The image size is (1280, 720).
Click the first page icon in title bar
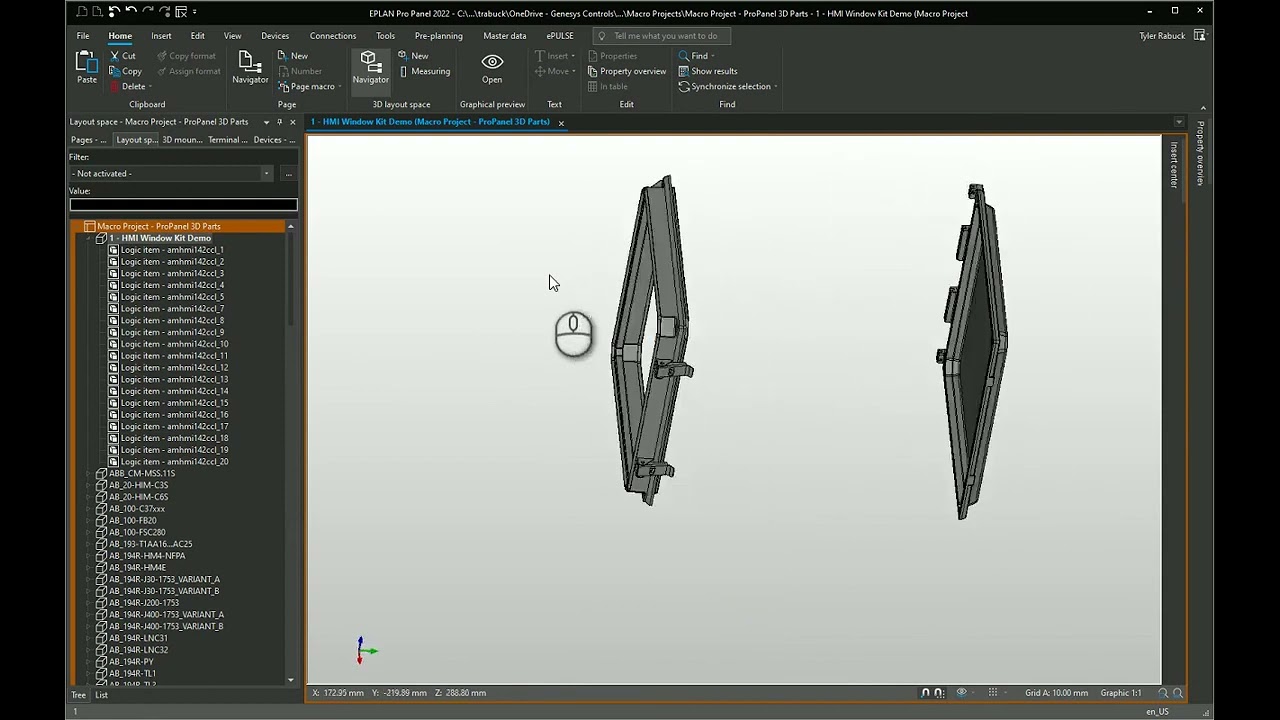(83, 11)
